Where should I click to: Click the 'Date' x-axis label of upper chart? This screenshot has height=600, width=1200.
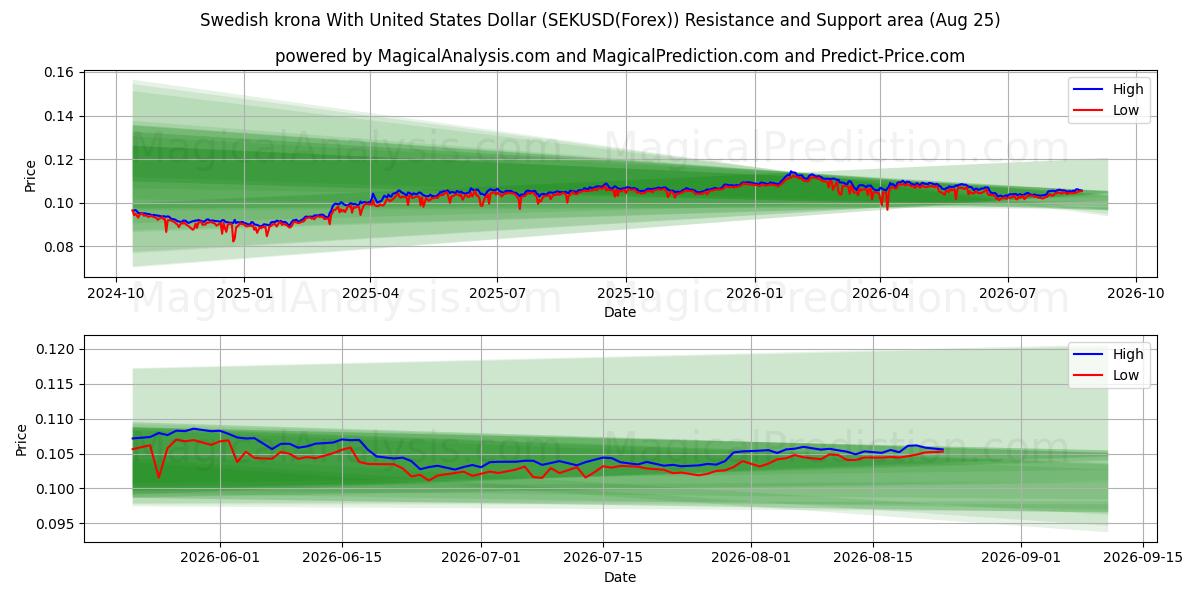(620, 313)
